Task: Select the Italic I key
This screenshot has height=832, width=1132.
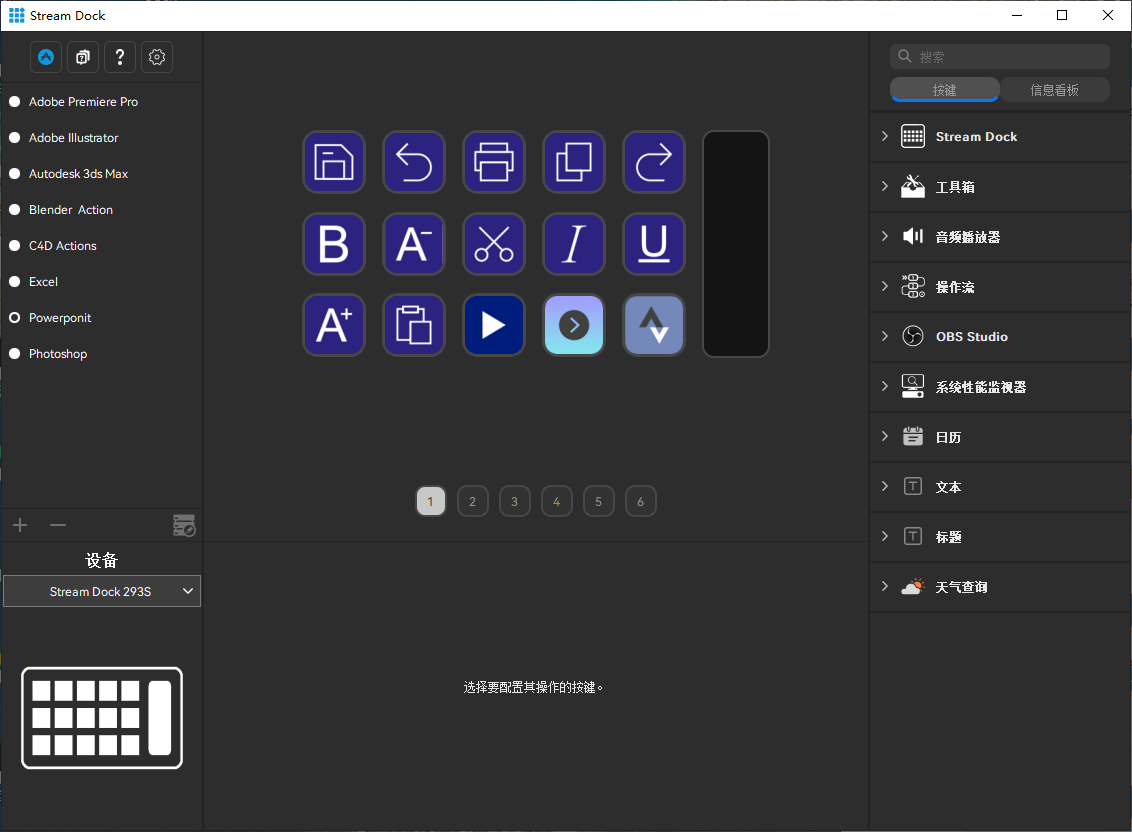Action: tap(574, 243)
